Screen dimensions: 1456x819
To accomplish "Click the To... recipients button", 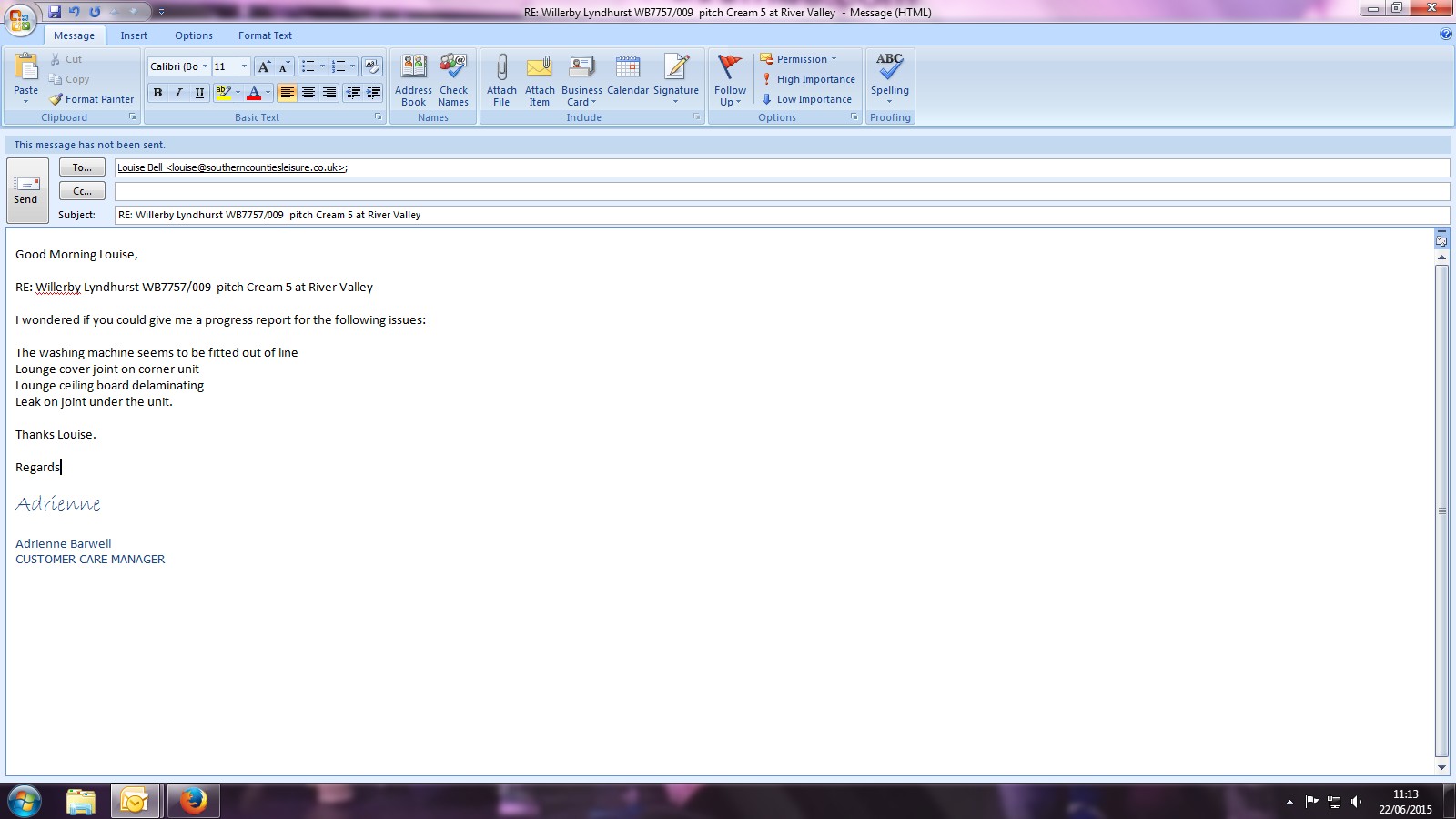I will (82, 167).
